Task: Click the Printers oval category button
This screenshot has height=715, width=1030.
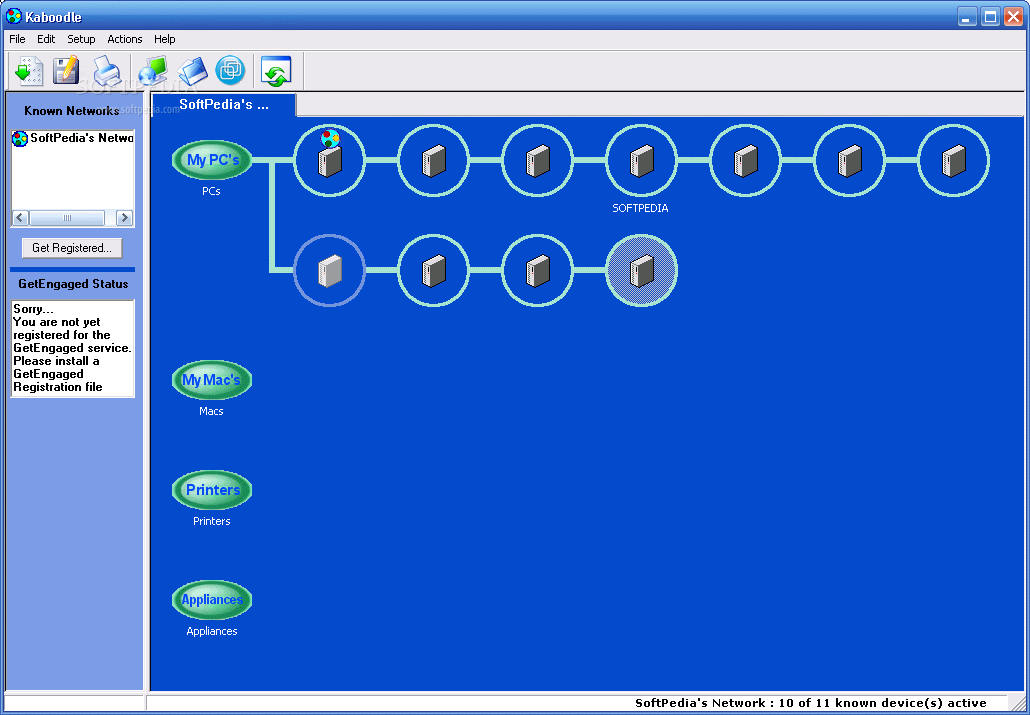Action: (212, 490)
